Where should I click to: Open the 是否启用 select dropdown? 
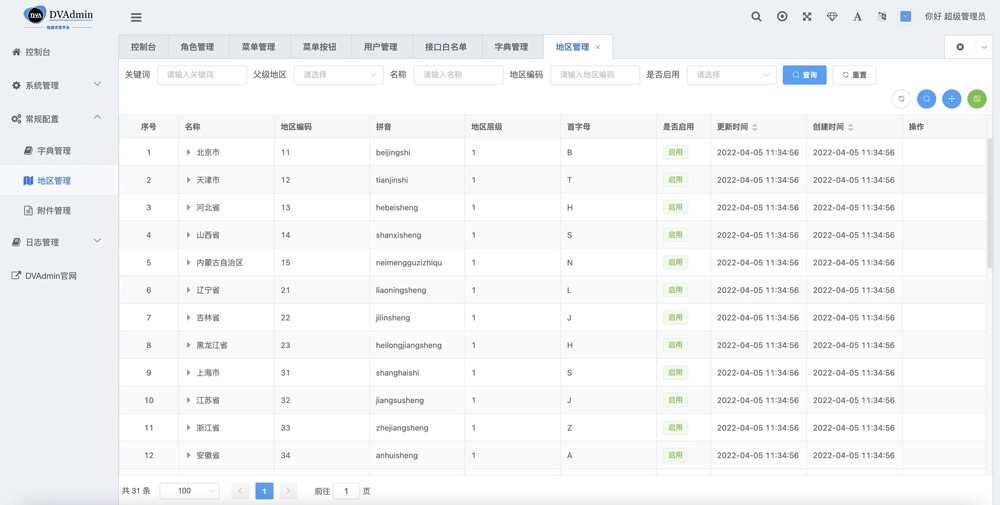point(731,75)
